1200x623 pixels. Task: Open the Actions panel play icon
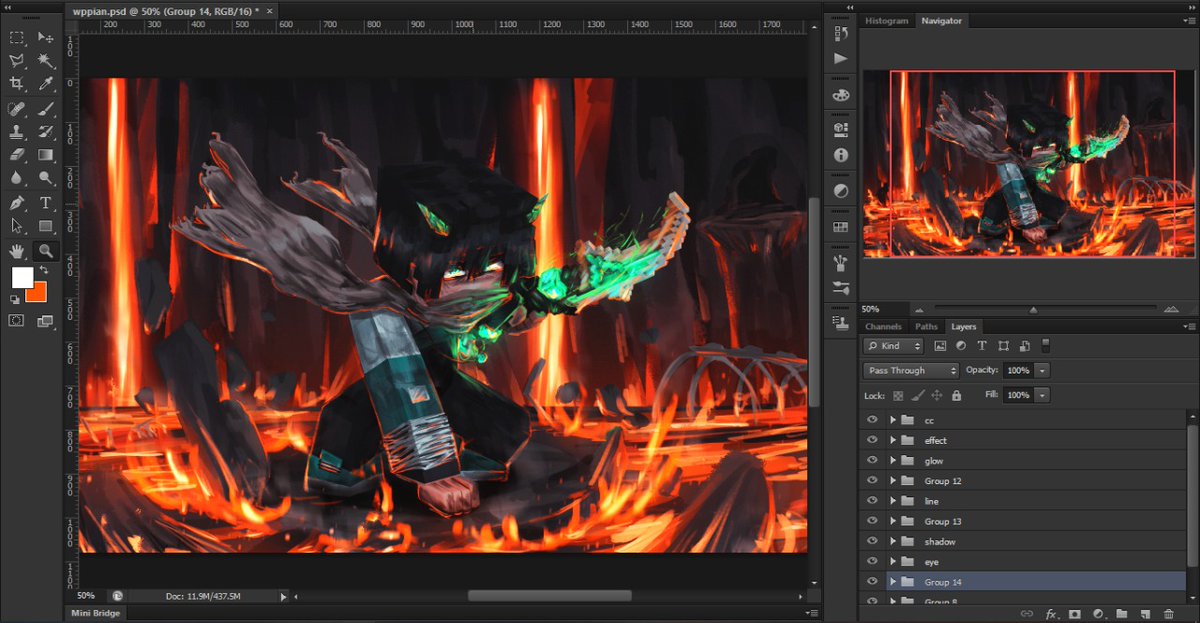pyautogui.click(x=840, y=59)
